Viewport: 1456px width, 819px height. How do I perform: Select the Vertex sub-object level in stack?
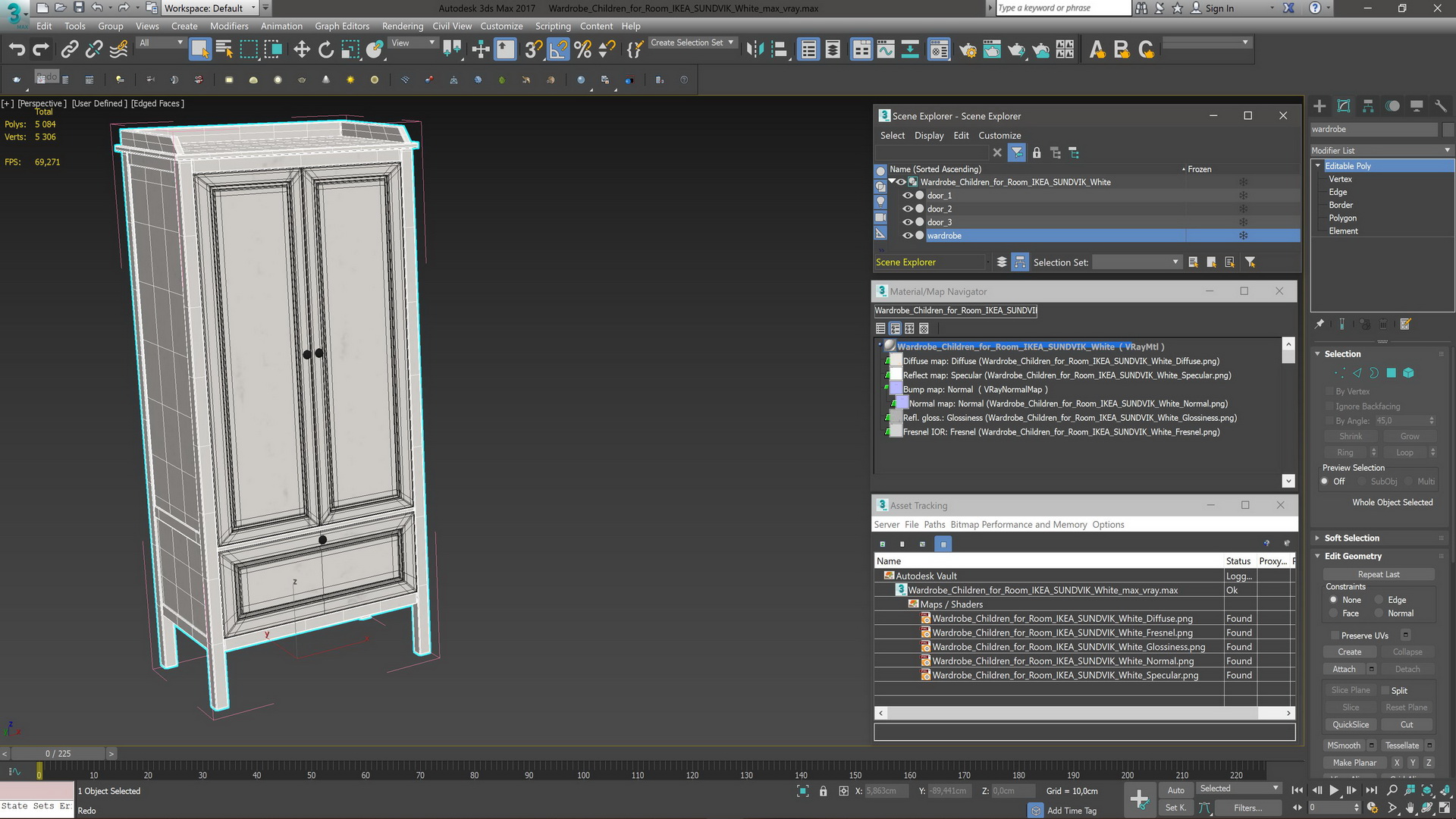tap(1340, 179)
